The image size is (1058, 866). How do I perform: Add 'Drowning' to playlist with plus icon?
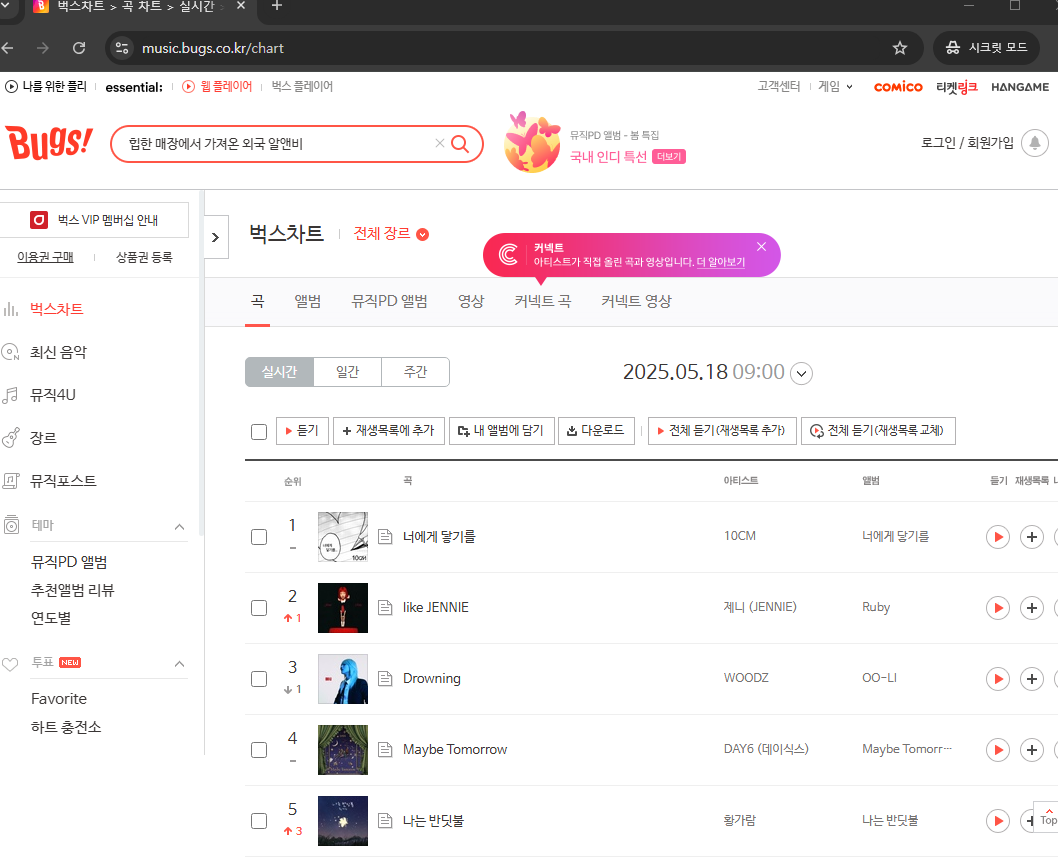(1032, 678)
